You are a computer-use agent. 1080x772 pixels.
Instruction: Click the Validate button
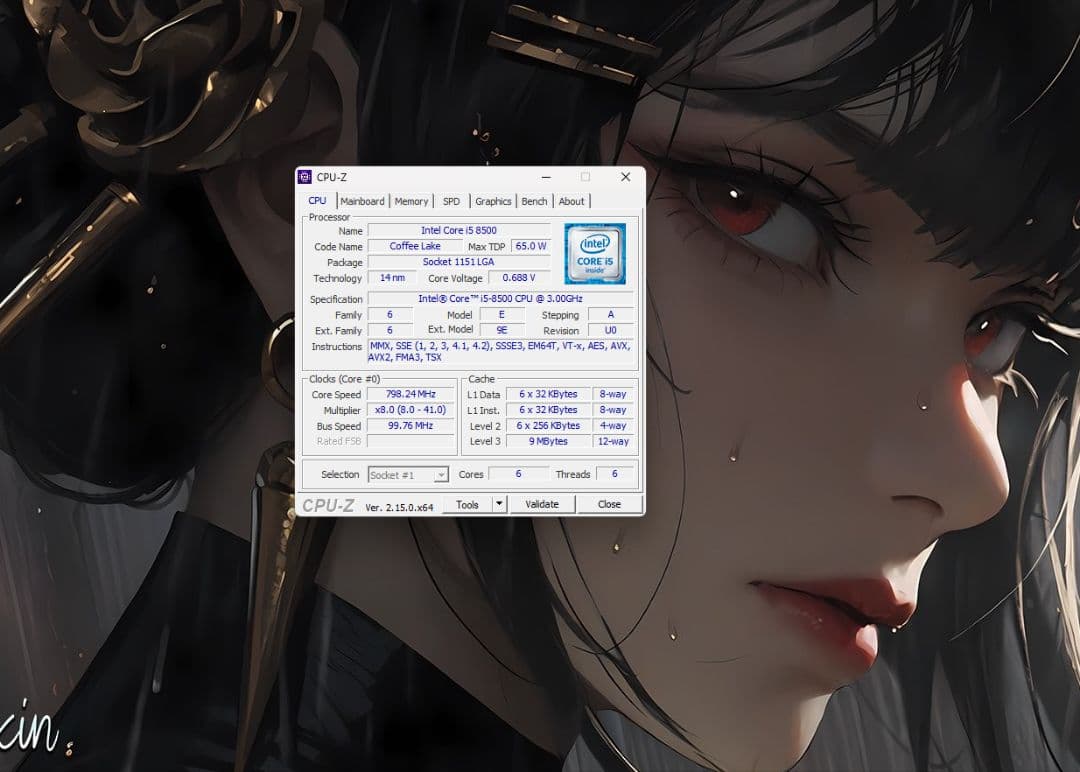tap(542, 504)
